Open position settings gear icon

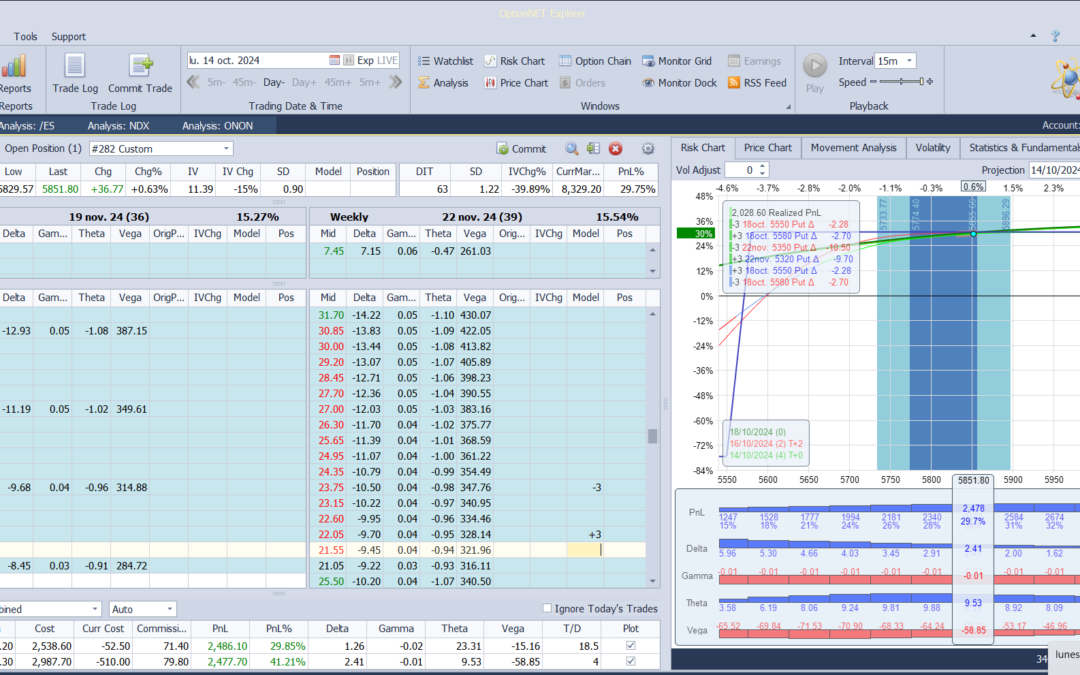point(648,149)
